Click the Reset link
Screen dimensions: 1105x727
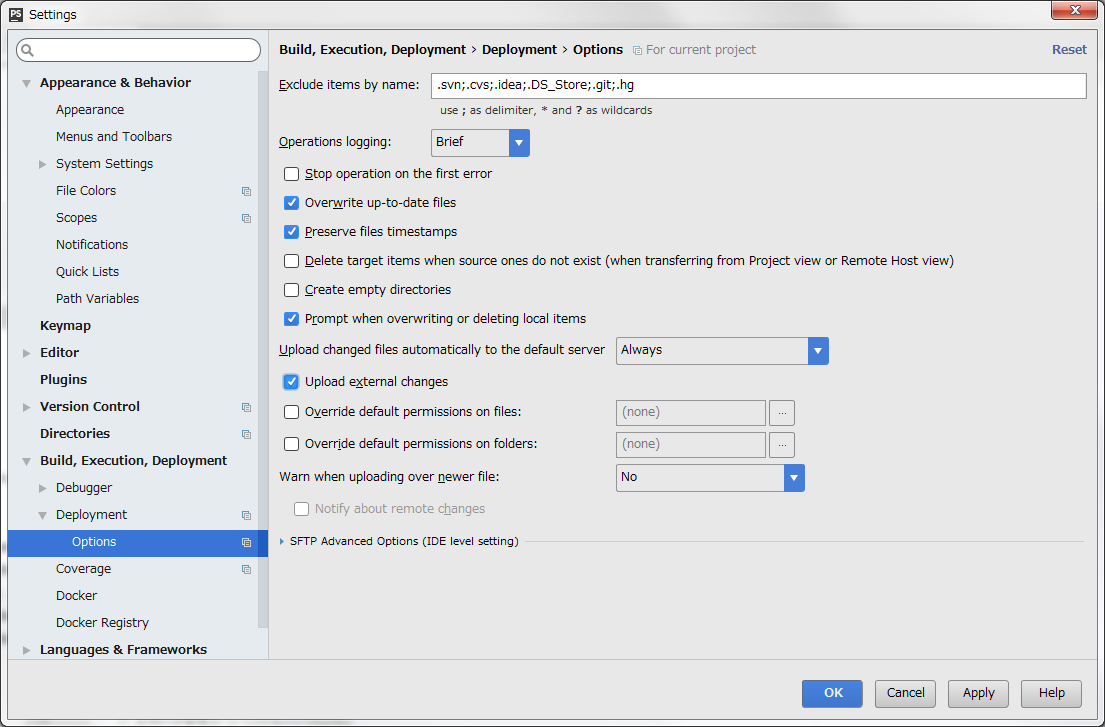1068,50
